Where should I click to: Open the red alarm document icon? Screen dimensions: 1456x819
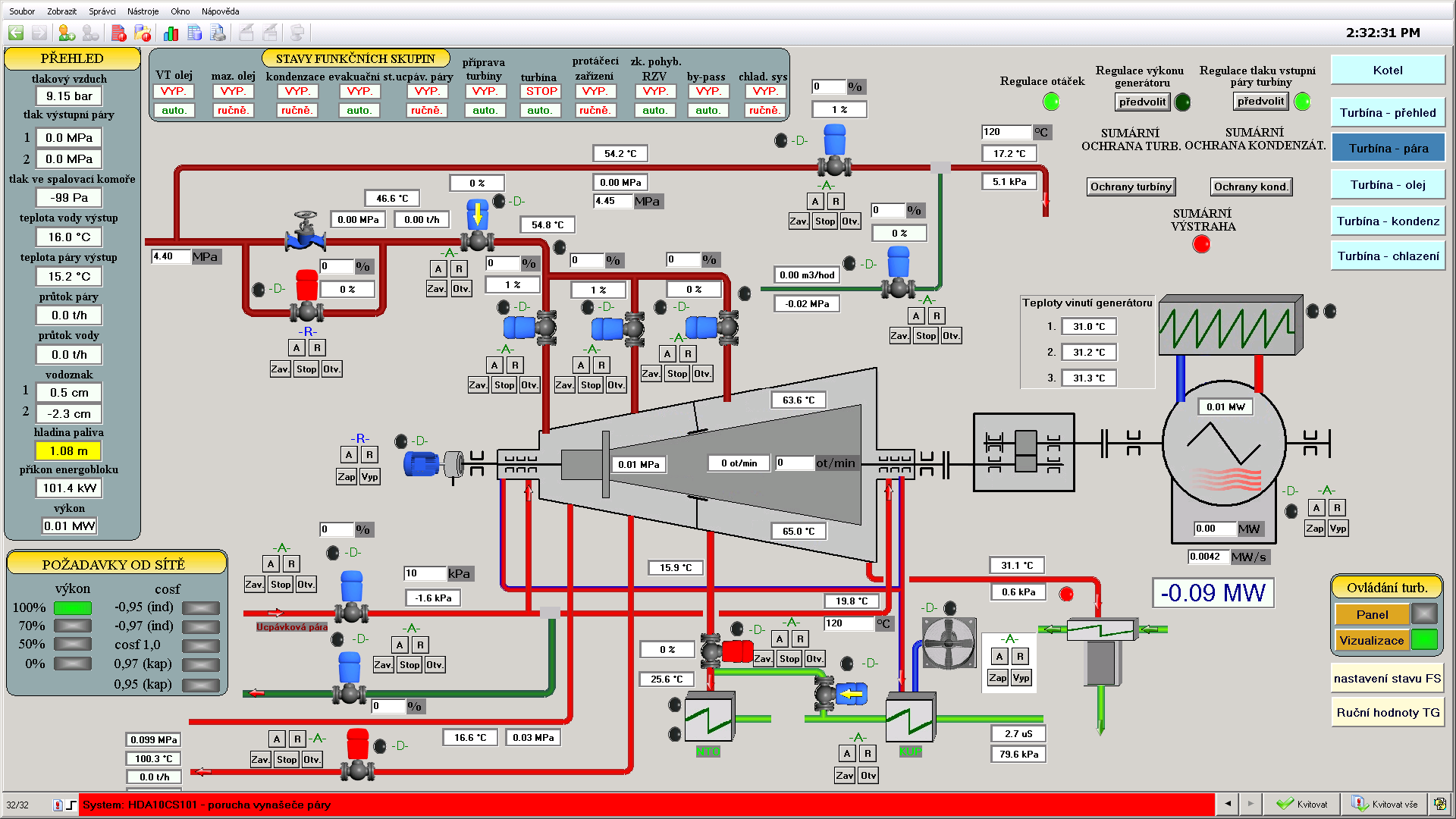click(x=119, y=33)
